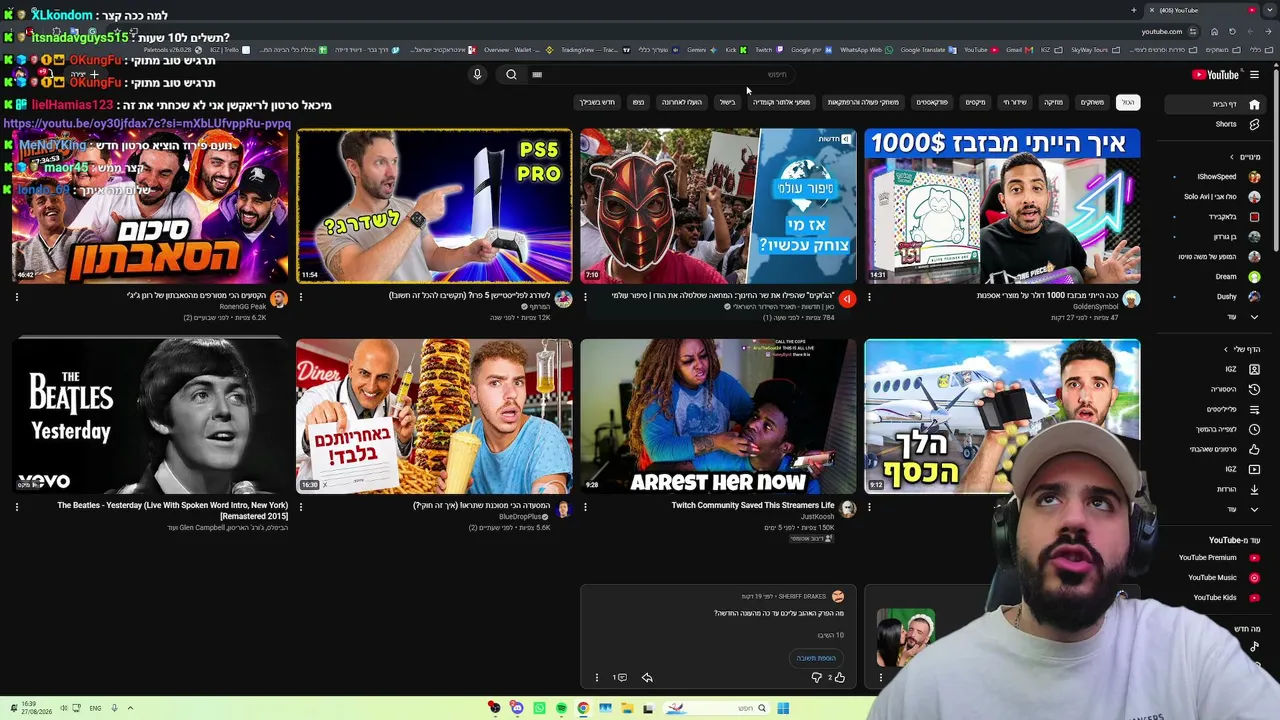The width and height of the screenshot is (1280, 720).
Task: Open the GoldenSymbol channel avatar
Action: click(1131, 299)
